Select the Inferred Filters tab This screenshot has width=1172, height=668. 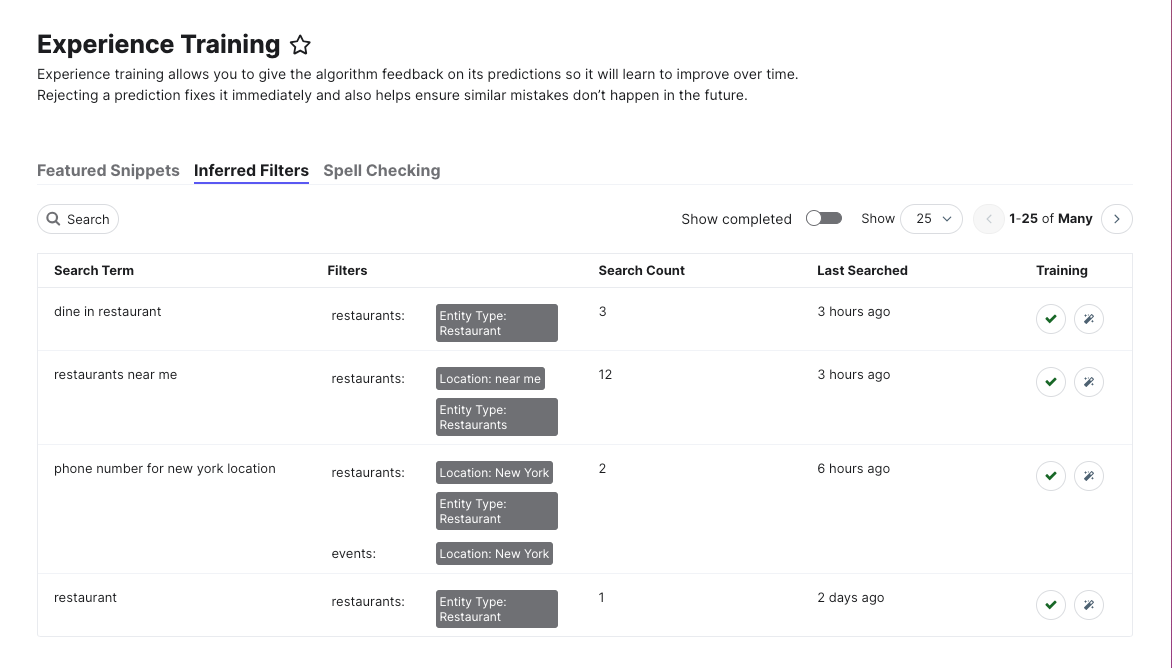pyautogui.click(x=251, y=170)
